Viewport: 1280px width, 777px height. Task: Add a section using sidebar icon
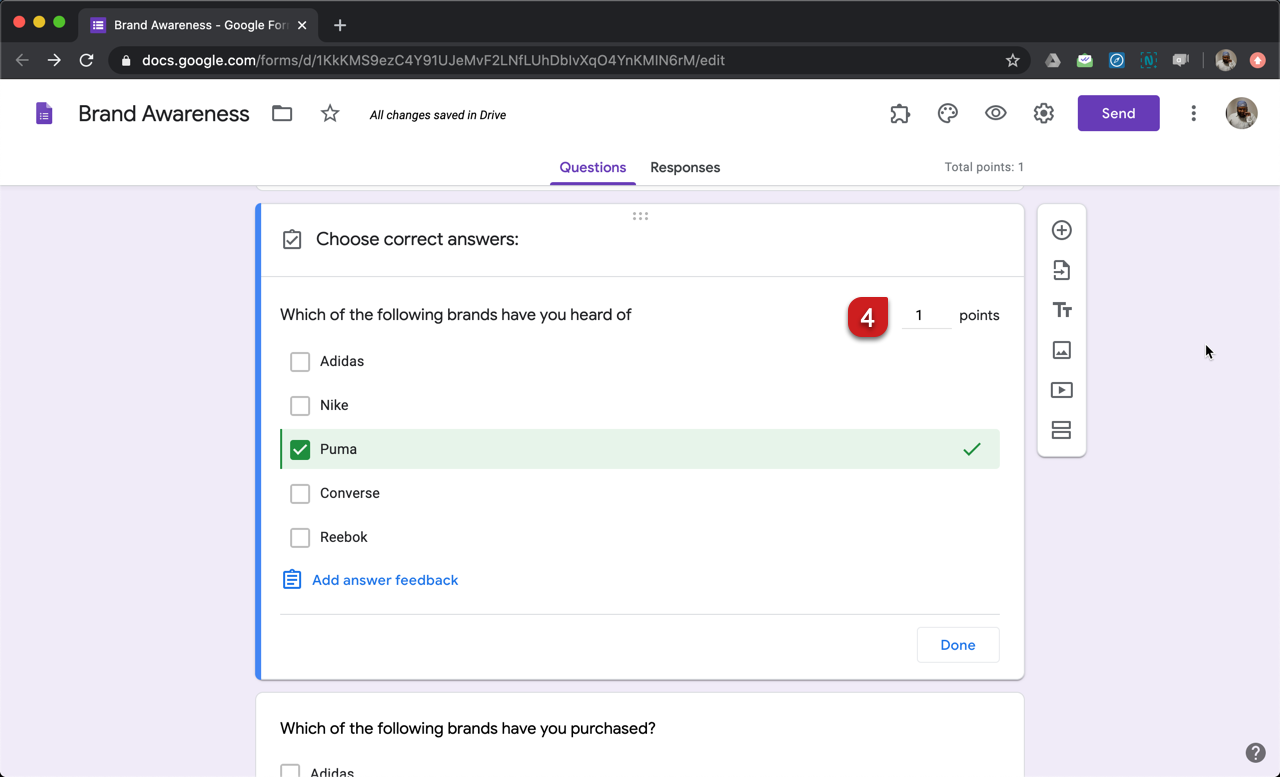coord(1062,430)
